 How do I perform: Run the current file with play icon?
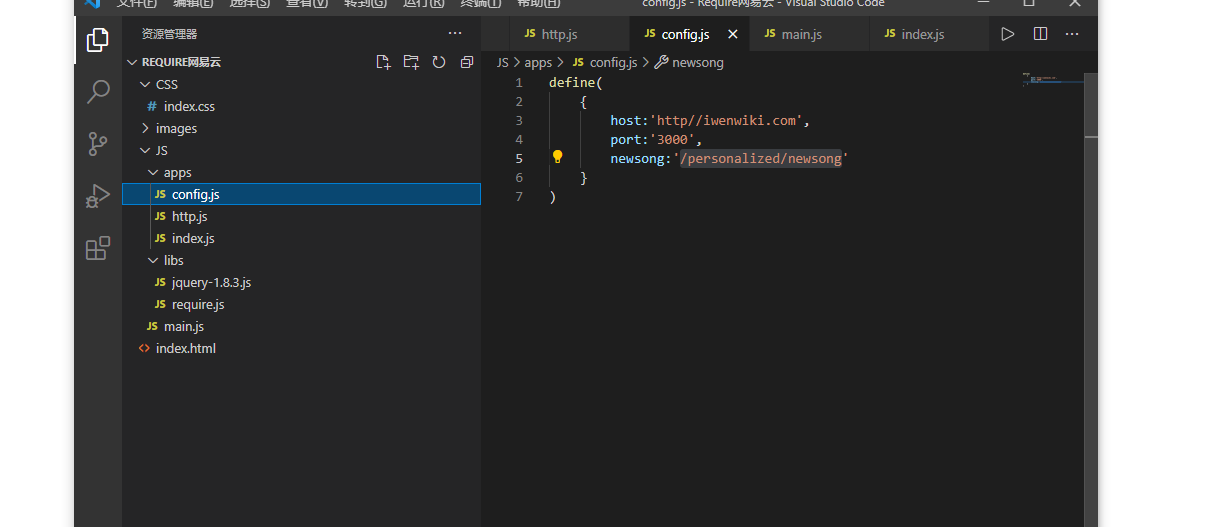tap(1008, 34)
